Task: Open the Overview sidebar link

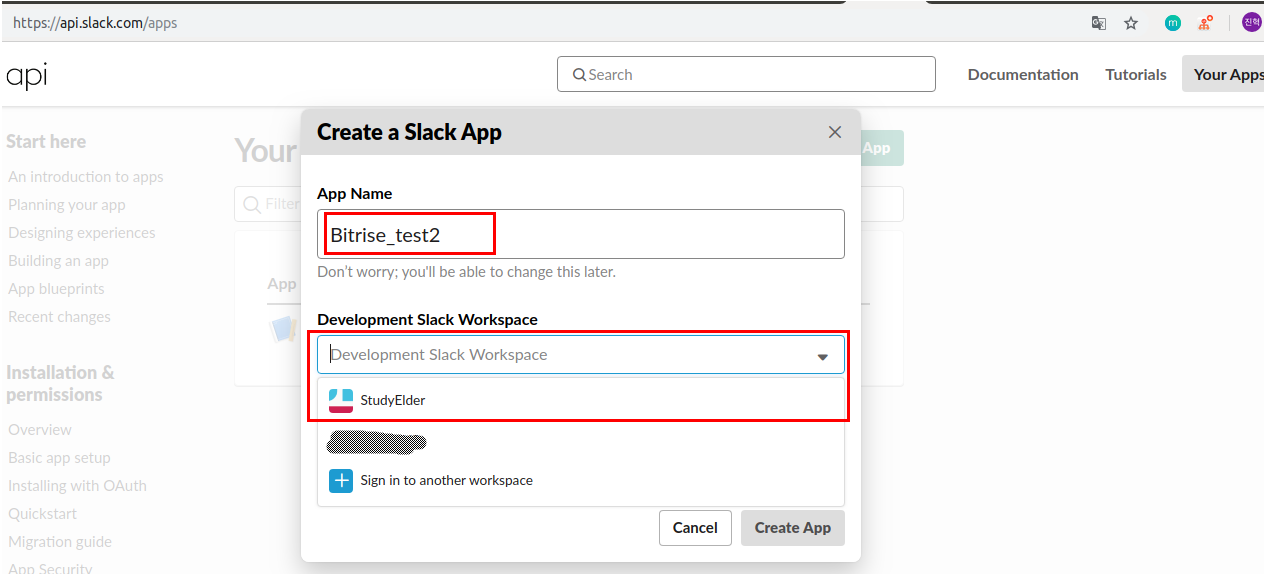Action: [x=40, y=430]
